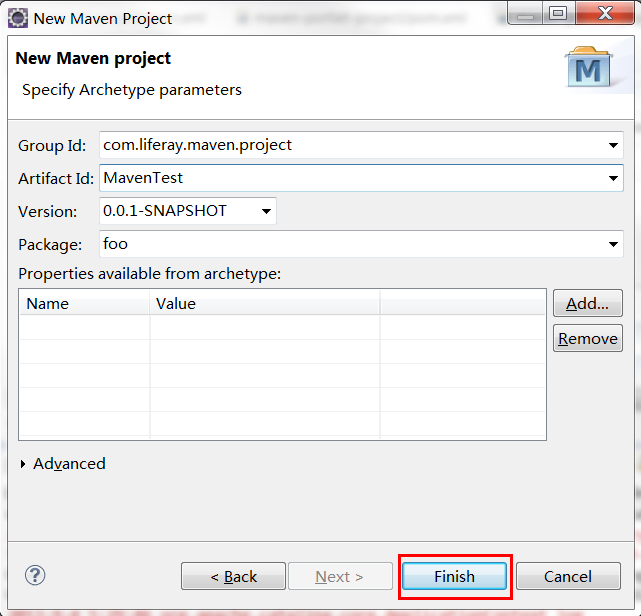Click into the Group Id text field
This screenshot has width=641, height=616.
(x=350, y=145)
